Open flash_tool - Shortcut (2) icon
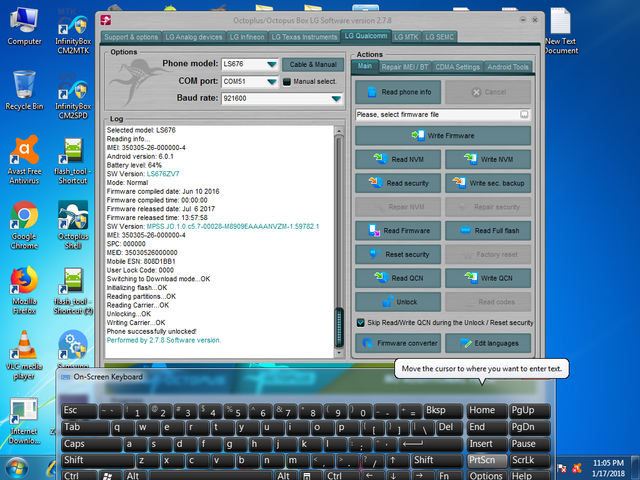The width and height of the screenshot is (640, 480). [x=73, y=291]
